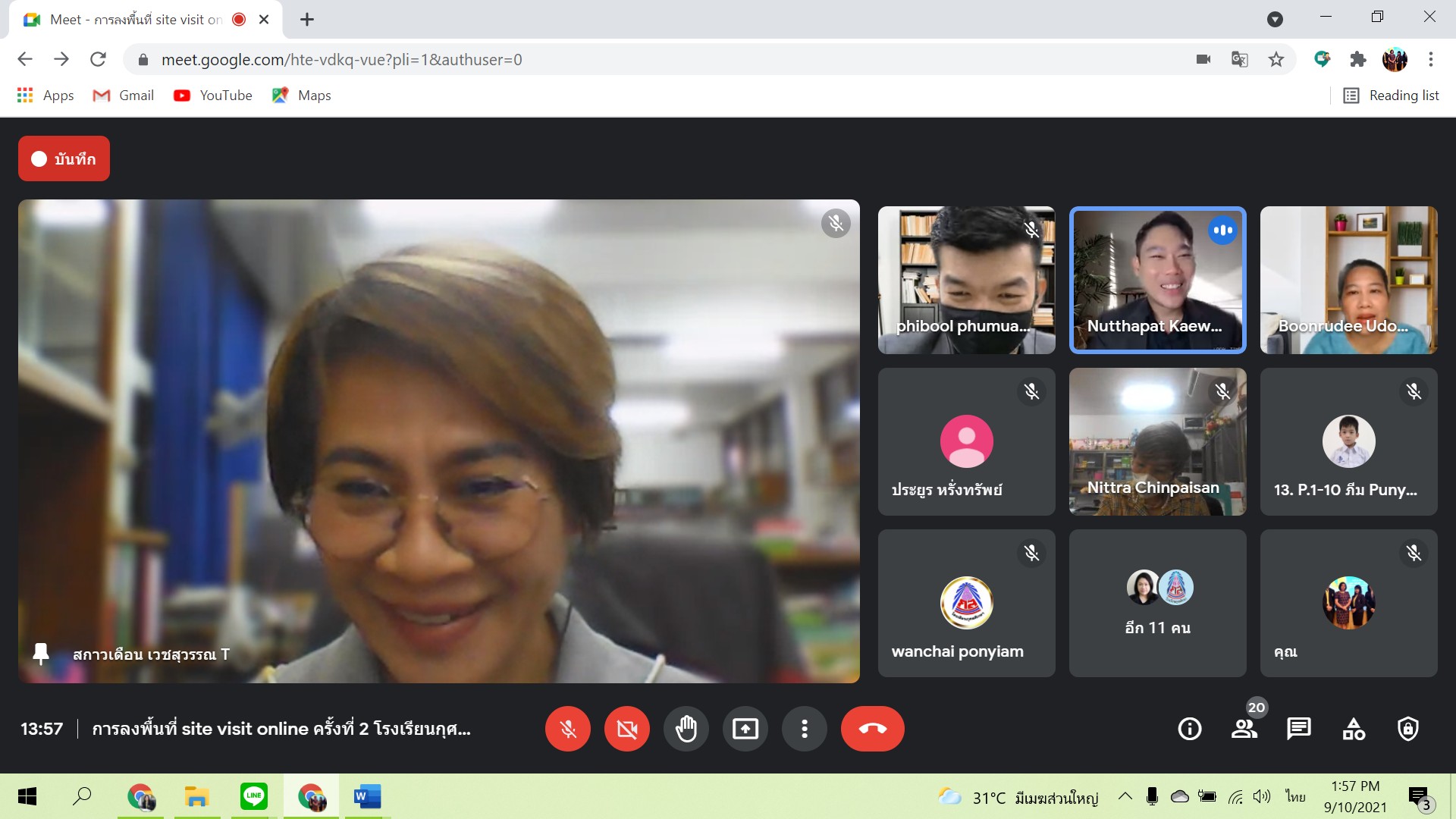The image size is (1456, 819).
Task: Leave the call with red hang-up button
Action: point(872,729)
